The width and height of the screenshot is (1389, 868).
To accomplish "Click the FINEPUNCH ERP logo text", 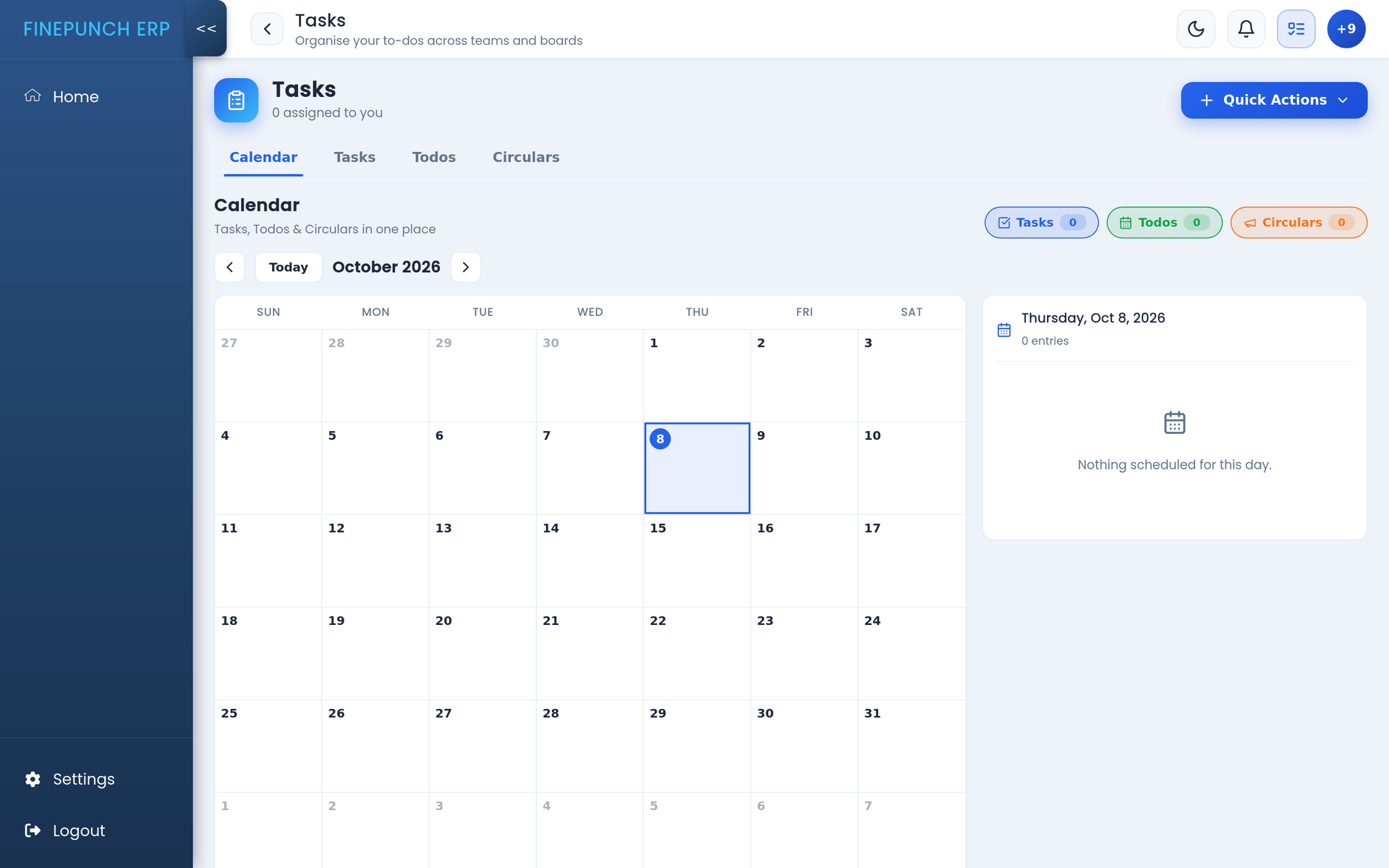I will click(96, 29).
